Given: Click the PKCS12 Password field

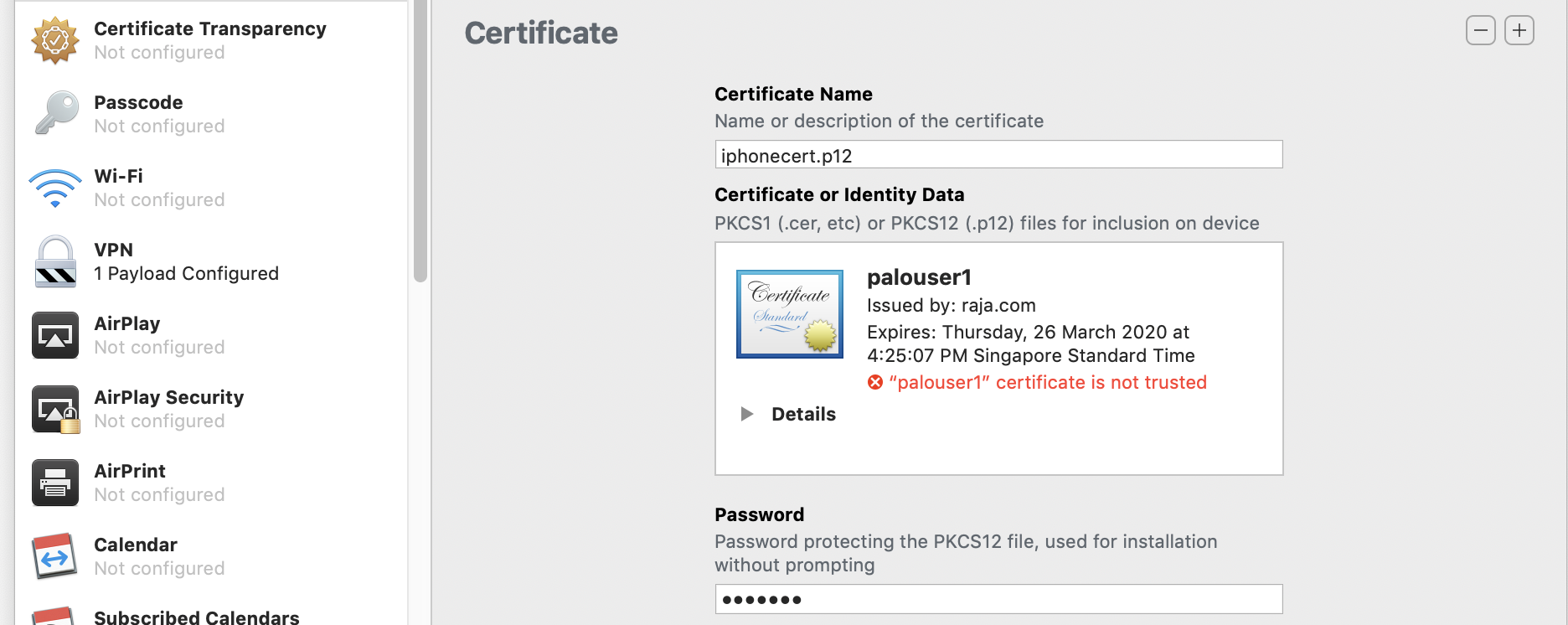Looking at the screenshot, I should pos(998,599).
